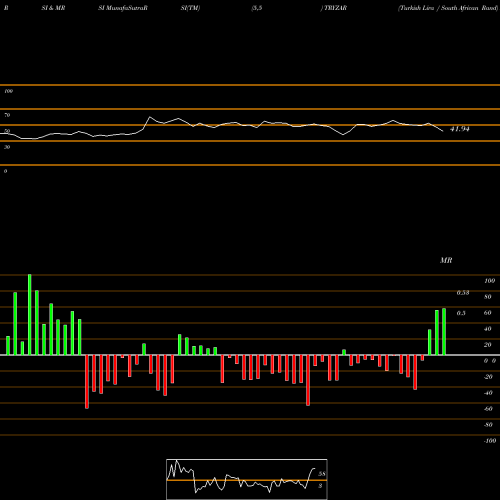Click the tallest green bar in MR histogram

tap(30, 315)
